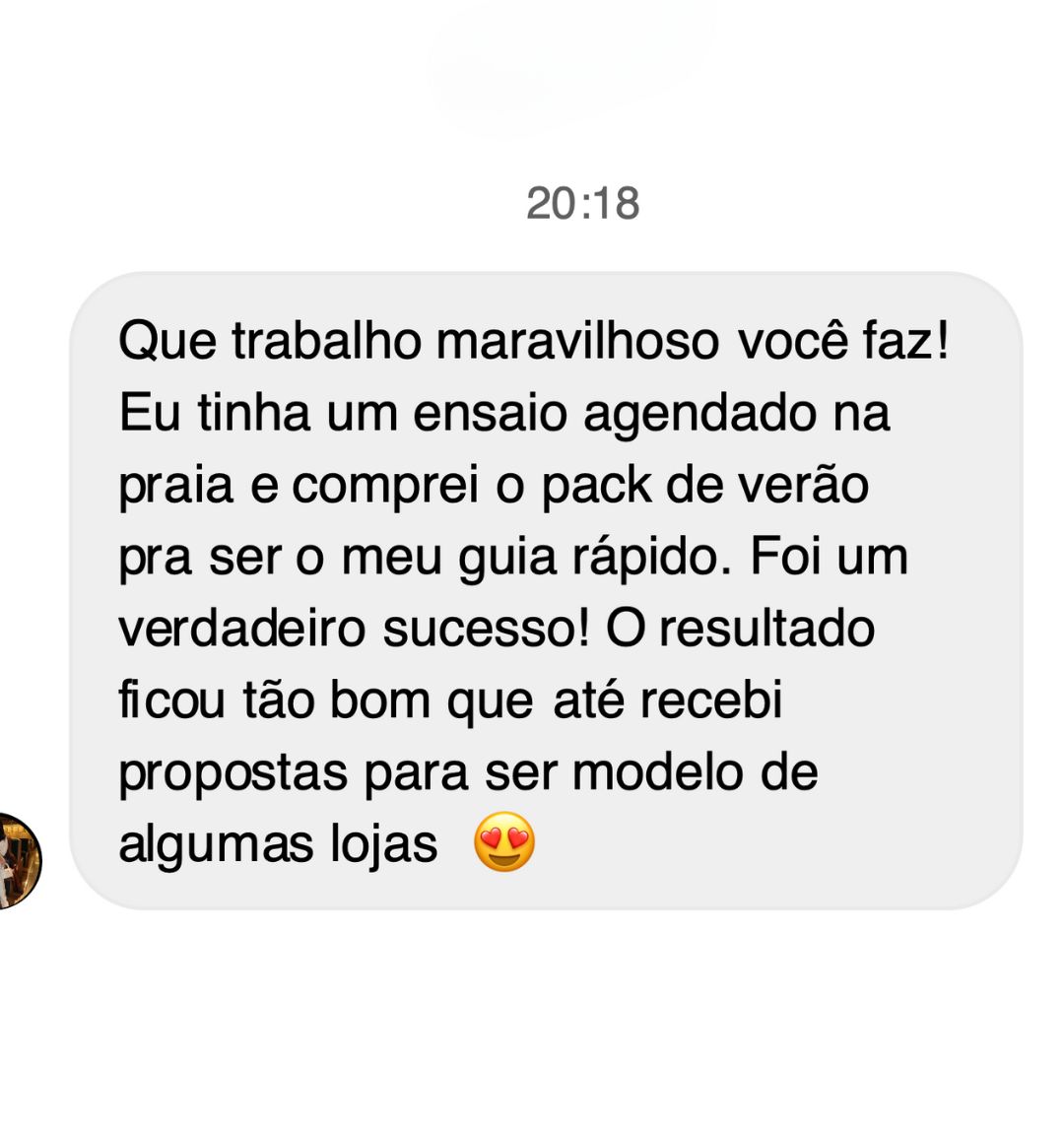
Task: Click the words "ficou tão bom"
Action: [275, 700]
